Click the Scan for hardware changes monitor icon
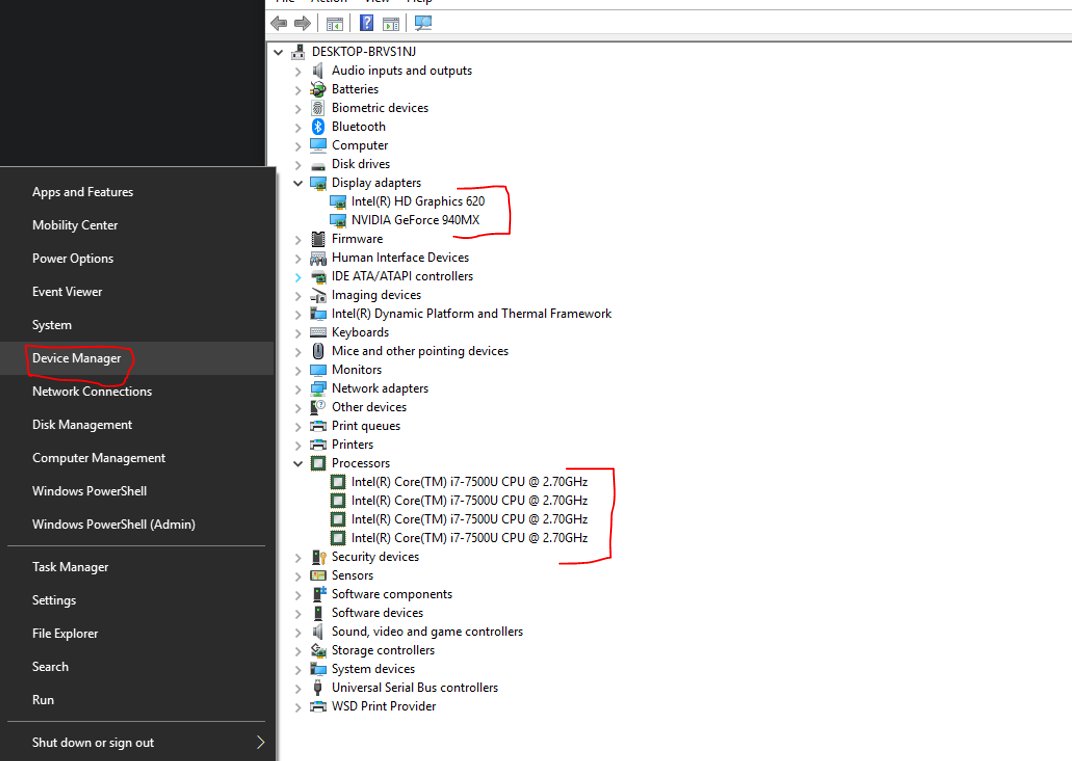This screenshot has height=761, width=1072. [423, 23]
